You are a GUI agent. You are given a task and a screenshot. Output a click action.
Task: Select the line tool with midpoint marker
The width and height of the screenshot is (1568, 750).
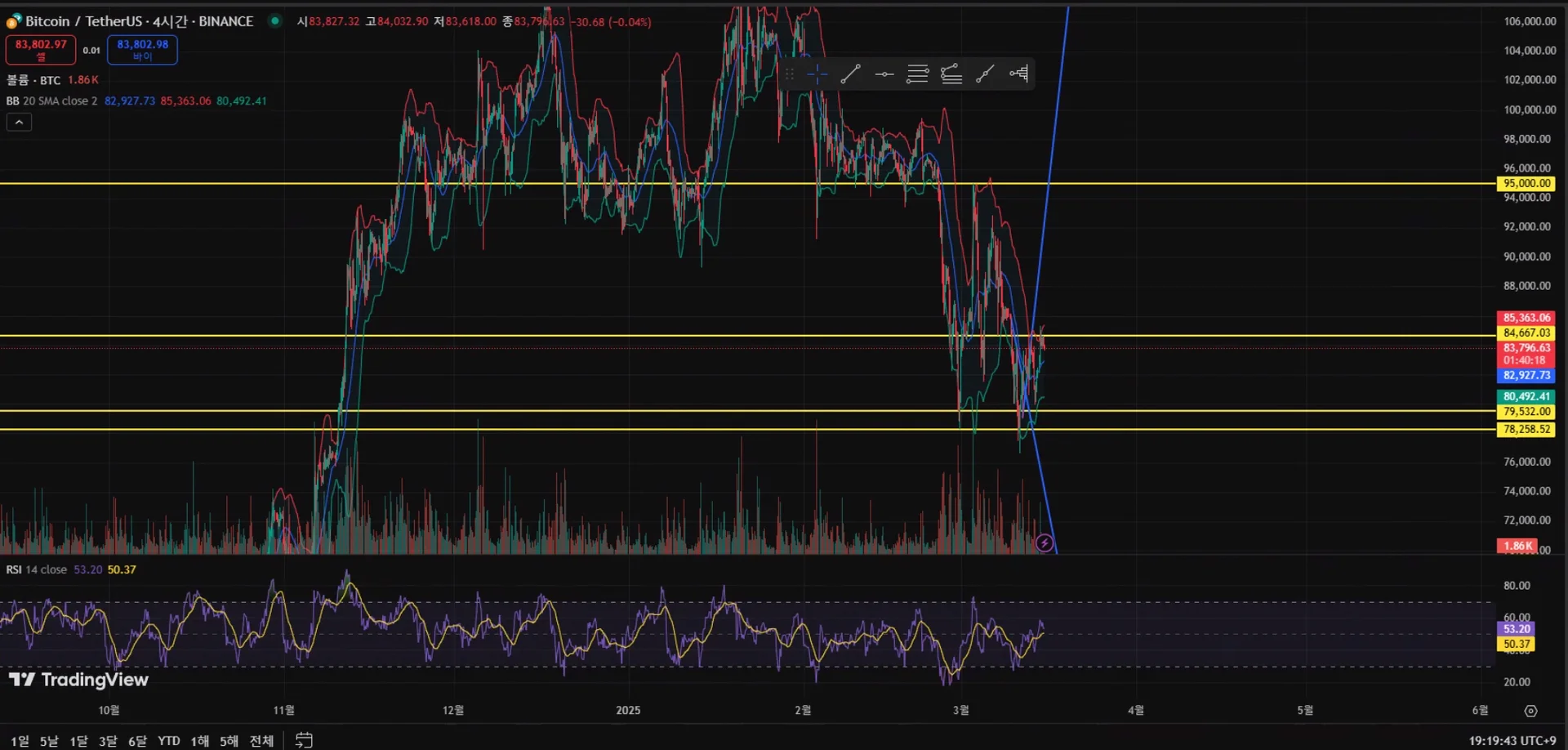click(985, 74)
